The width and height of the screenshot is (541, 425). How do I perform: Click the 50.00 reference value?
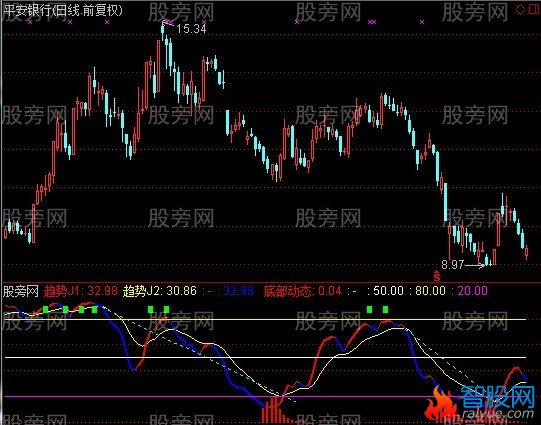point(388,291)
